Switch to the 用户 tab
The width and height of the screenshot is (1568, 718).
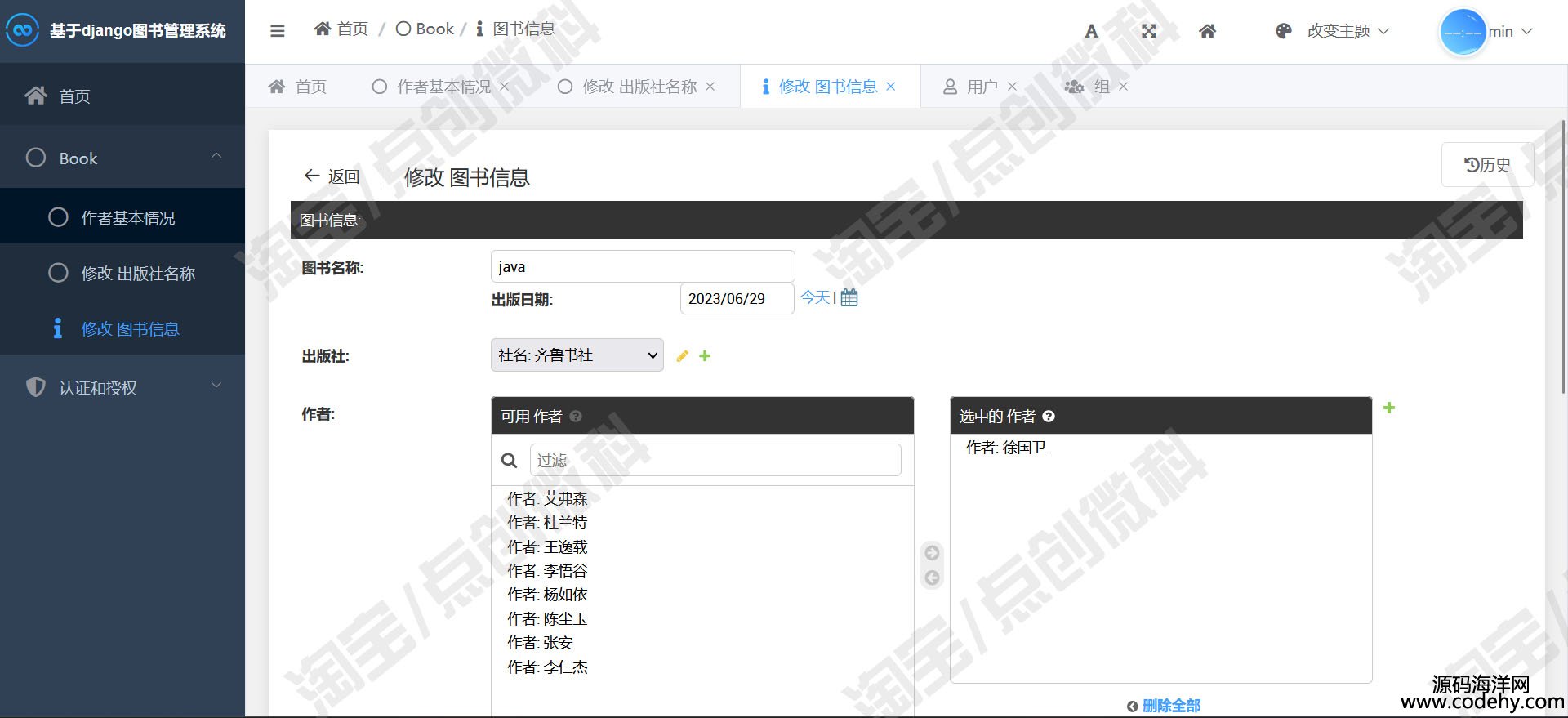click(970, 87)
